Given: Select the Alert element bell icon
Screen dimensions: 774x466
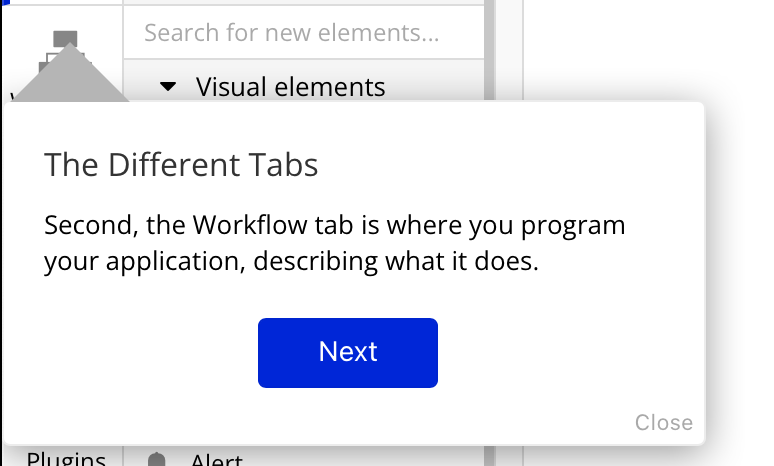Looking at the screenshot, I should coord(156,460).
